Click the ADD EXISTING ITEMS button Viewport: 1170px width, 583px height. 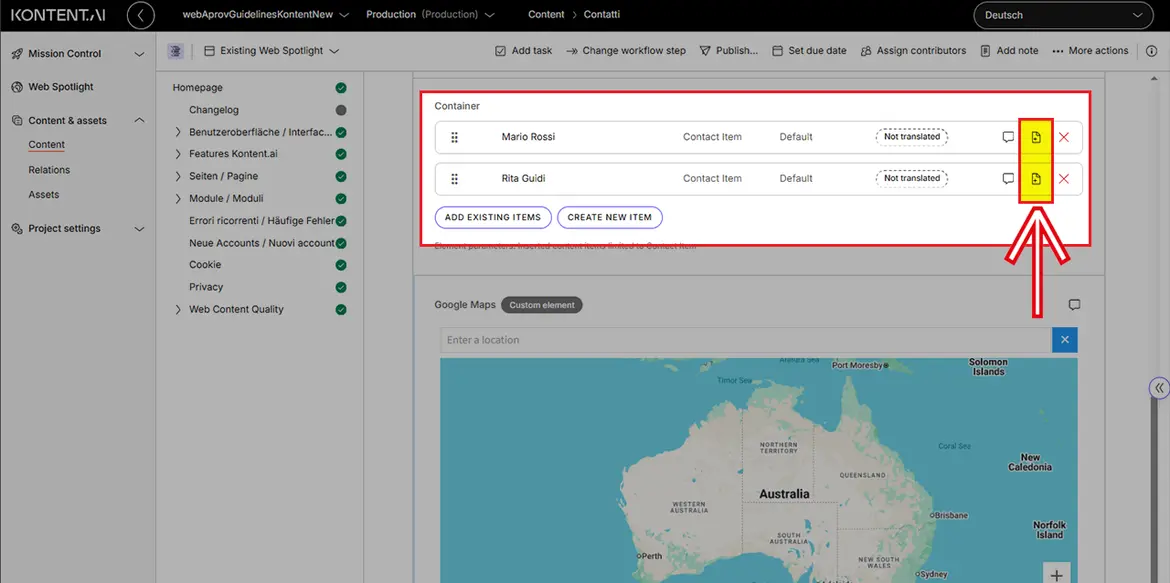click(492, 217)
